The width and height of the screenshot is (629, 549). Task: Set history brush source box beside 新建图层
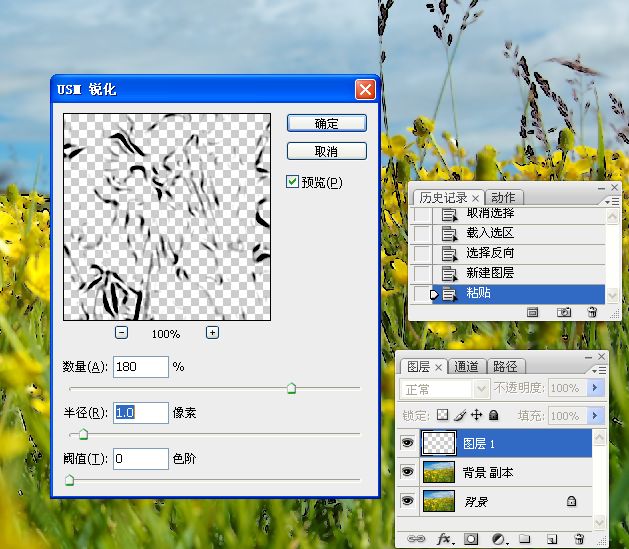pyautogui.click(x=422, y=273)
